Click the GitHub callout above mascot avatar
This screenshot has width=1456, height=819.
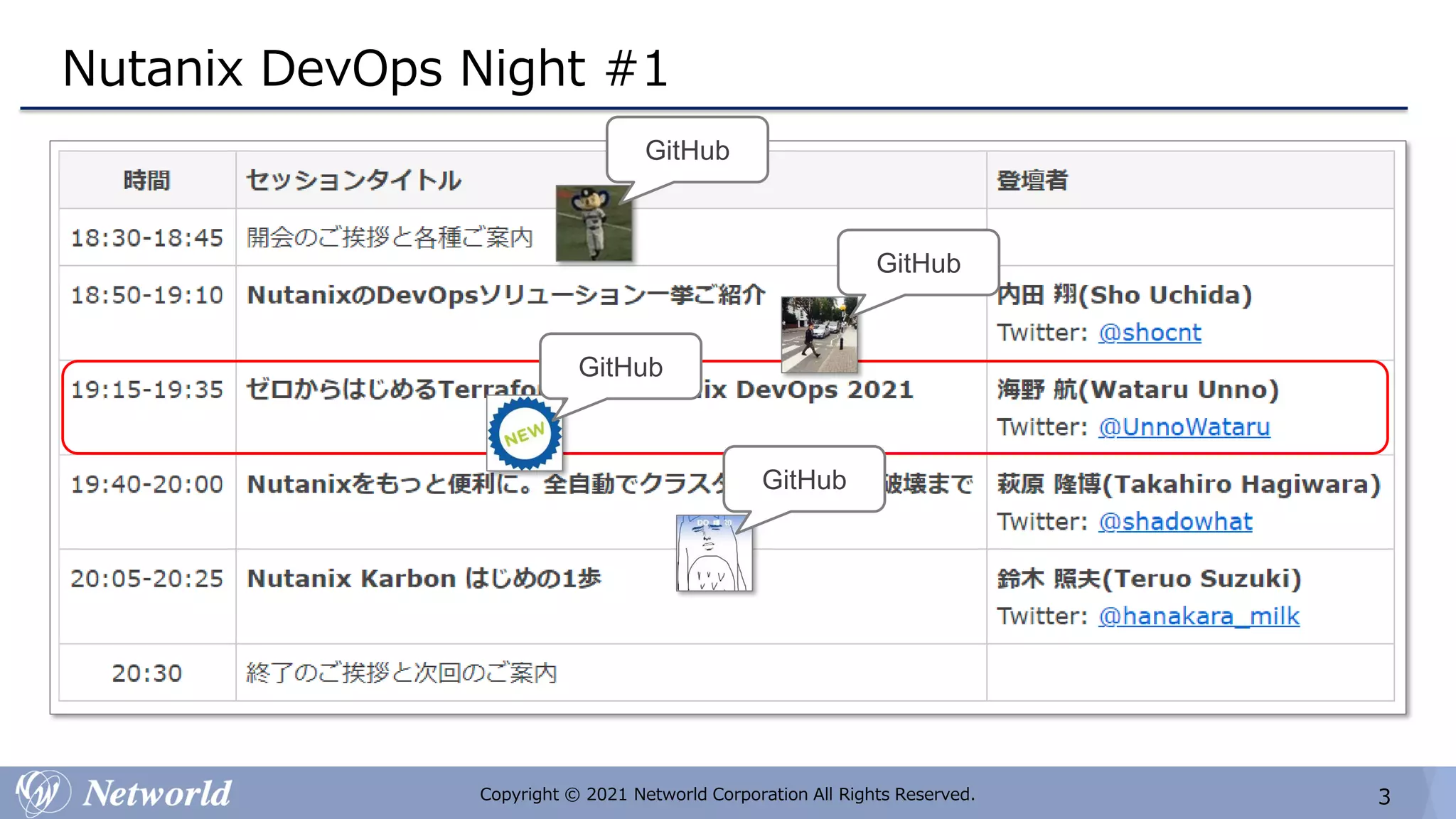click(x=687, y=151)
